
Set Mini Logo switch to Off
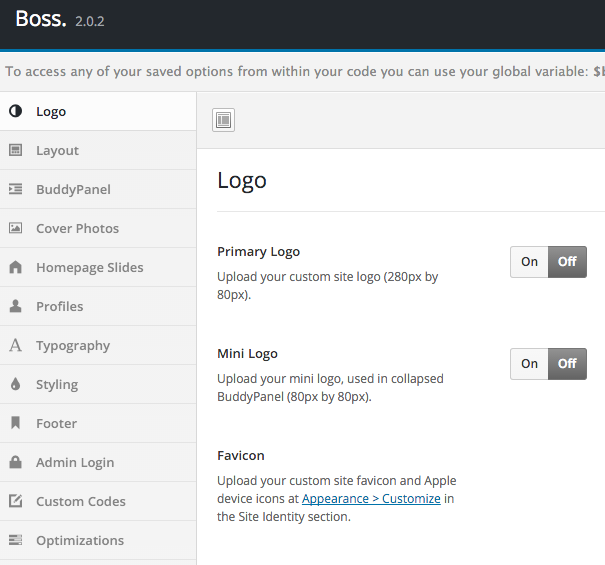click(567, 364)
